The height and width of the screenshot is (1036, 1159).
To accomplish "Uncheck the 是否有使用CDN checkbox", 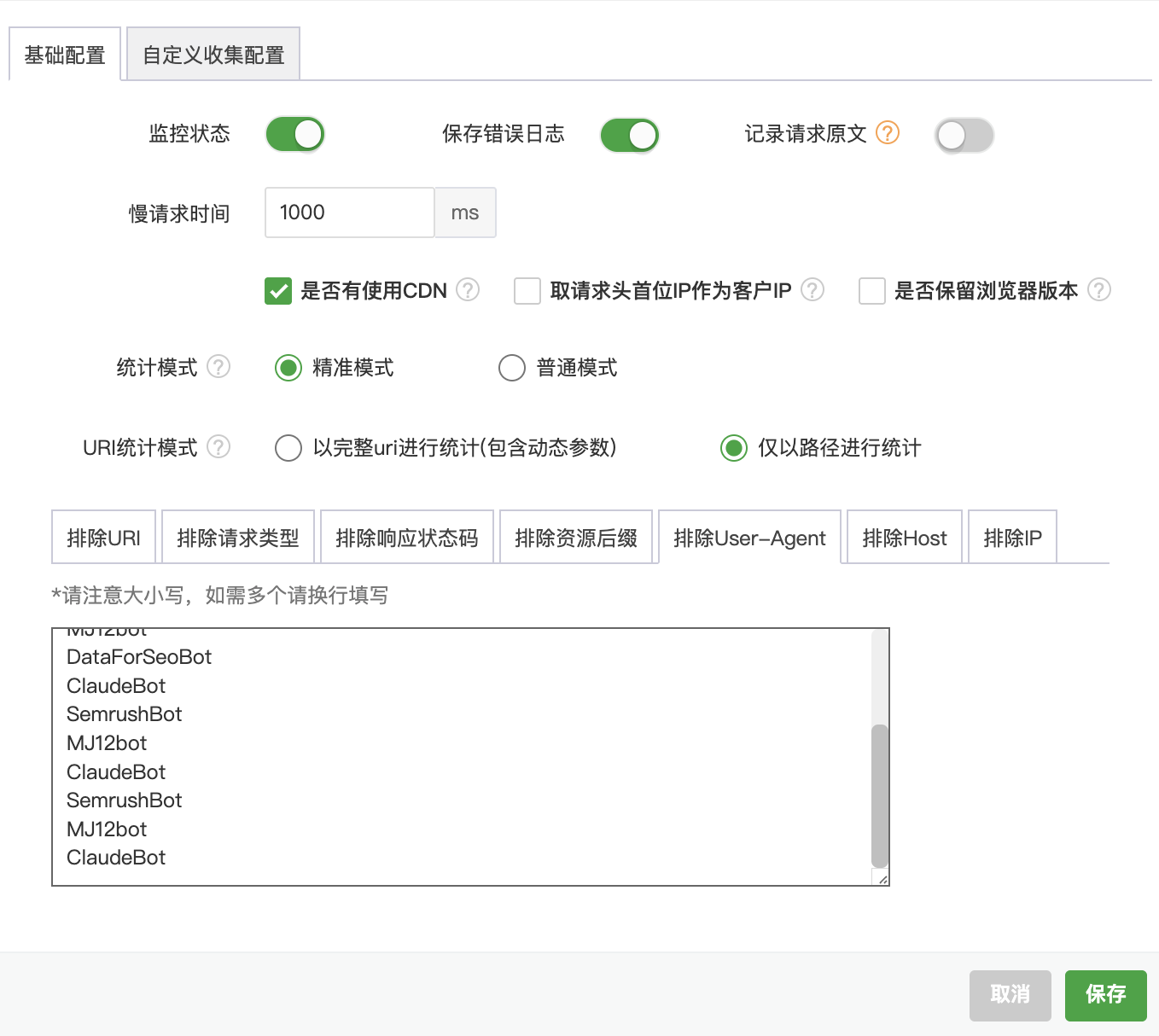I will tap(278, 291).
